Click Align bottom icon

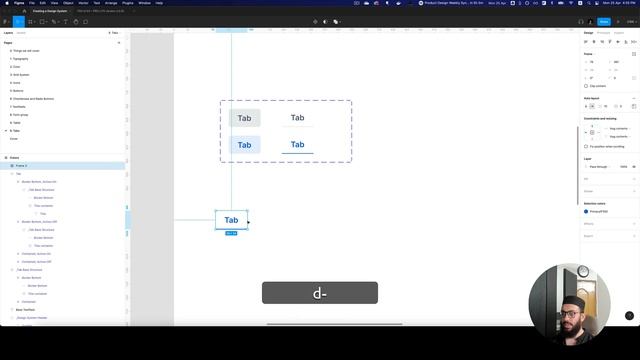(626, 42)
